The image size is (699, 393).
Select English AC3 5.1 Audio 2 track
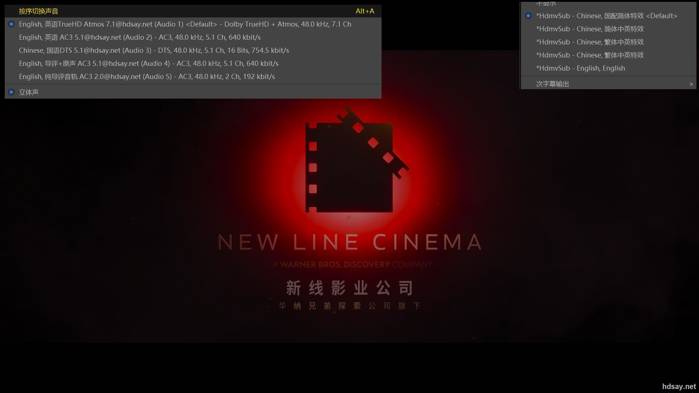pyautogui.click(x=193, y=37)
